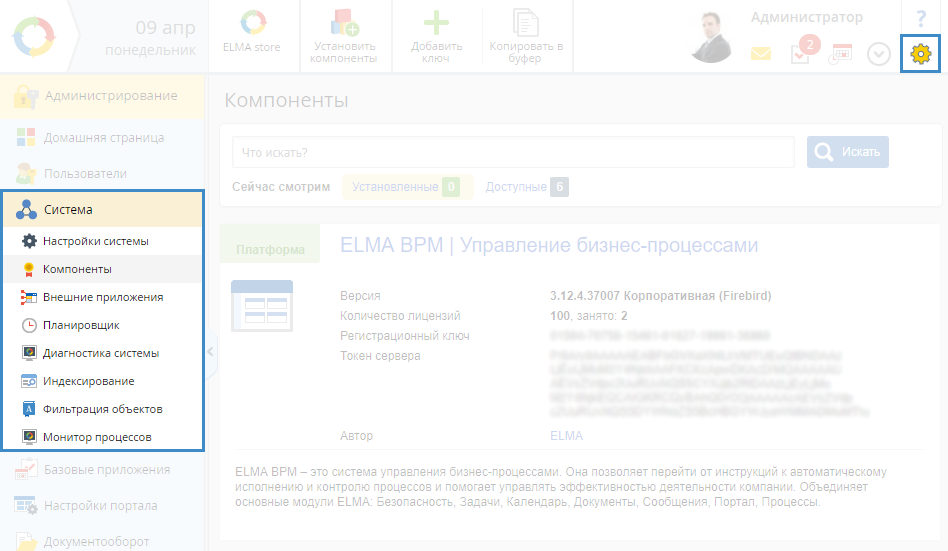Click the Планировщик clock icon
Image resolution: width=948 pixels, height=551 pixels.
[x=29, y=325]
